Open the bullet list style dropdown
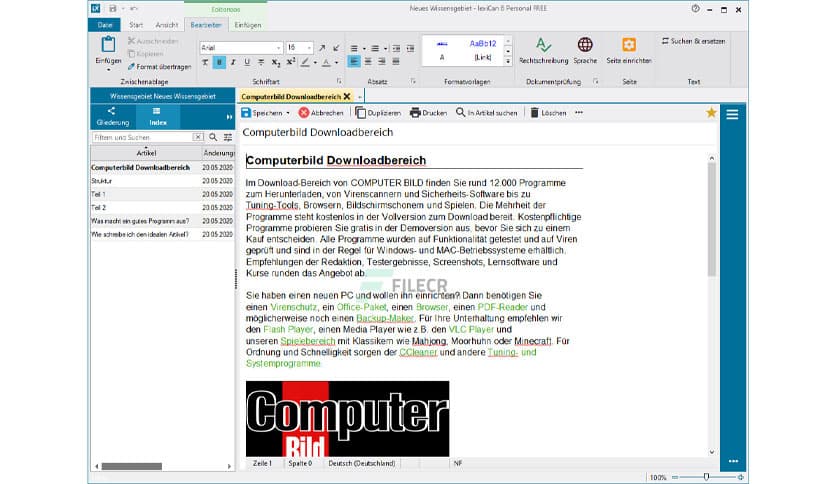Image resolution: width=836 pixels, height=484 pixels. [x=364, y=49]
